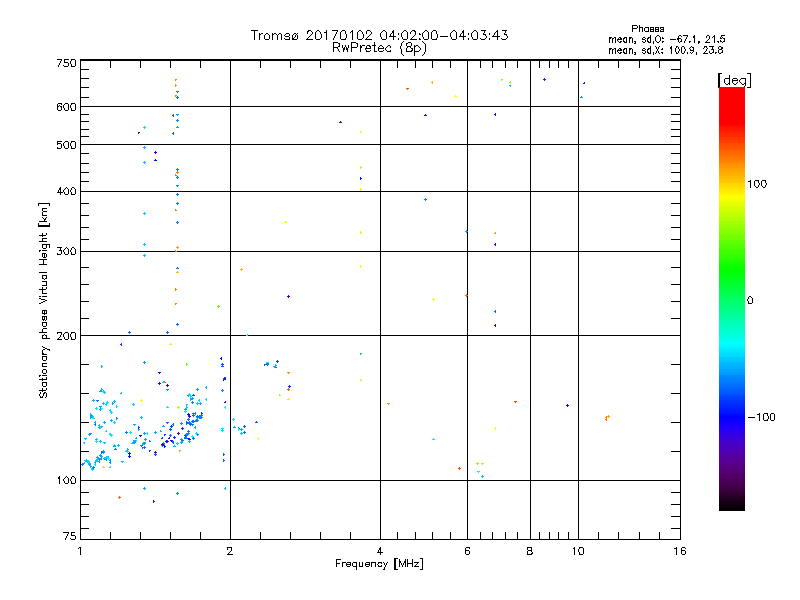Click the y-axis tick label "750"
Image resolution: width=800 pixels, height=600 pixels.
point(66,63)
